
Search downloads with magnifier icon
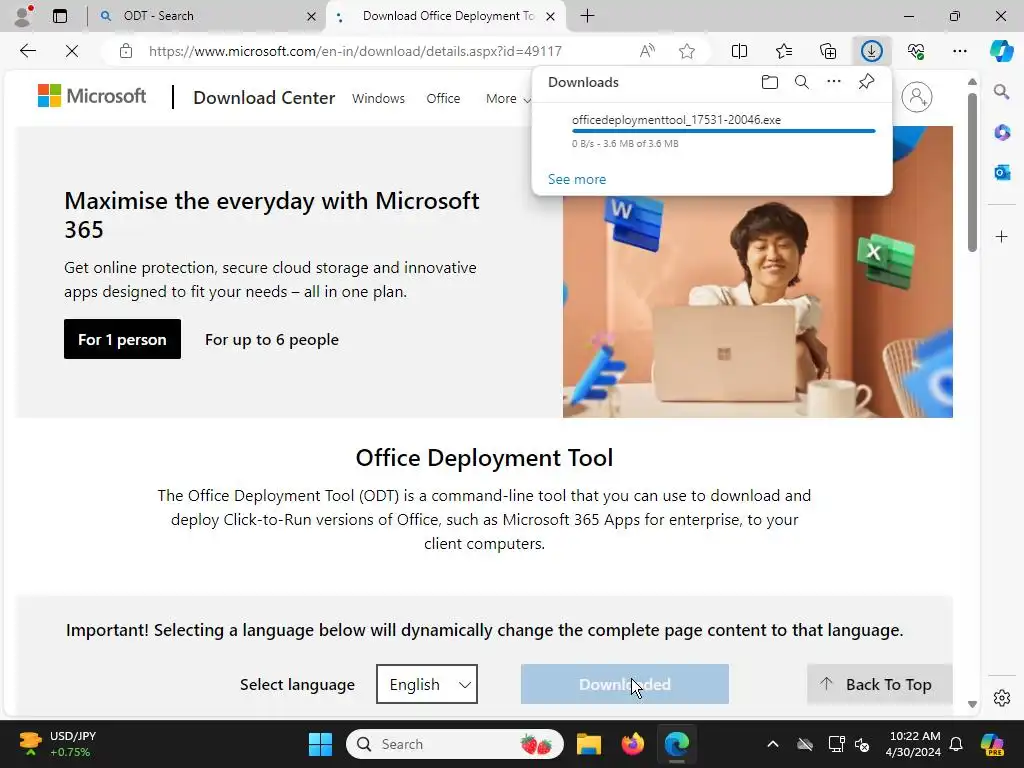pos(801,82)
